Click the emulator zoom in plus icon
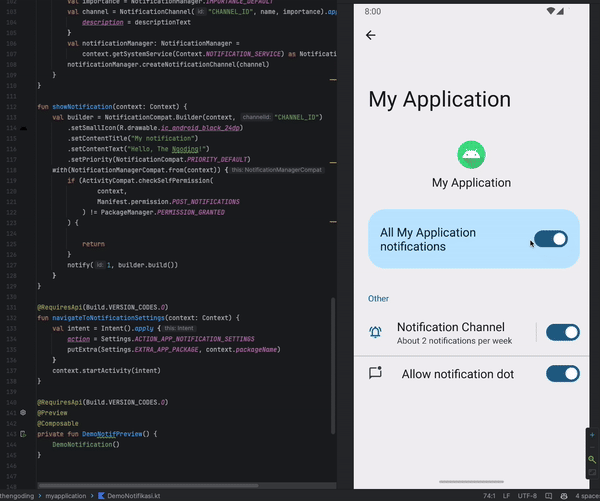600x501 pixels. [592, 435]
